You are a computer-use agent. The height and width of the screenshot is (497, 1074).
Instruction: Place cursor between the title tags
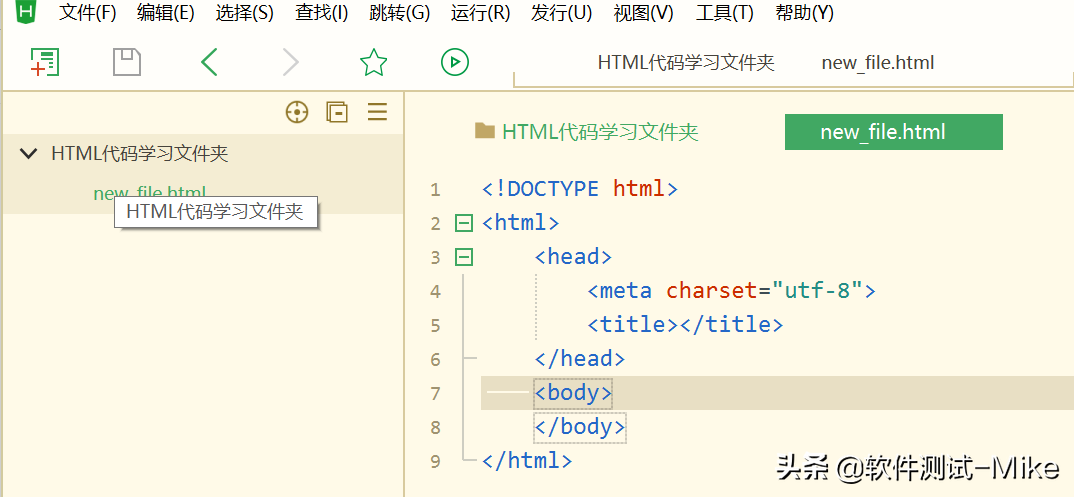(x=678, y=325)
